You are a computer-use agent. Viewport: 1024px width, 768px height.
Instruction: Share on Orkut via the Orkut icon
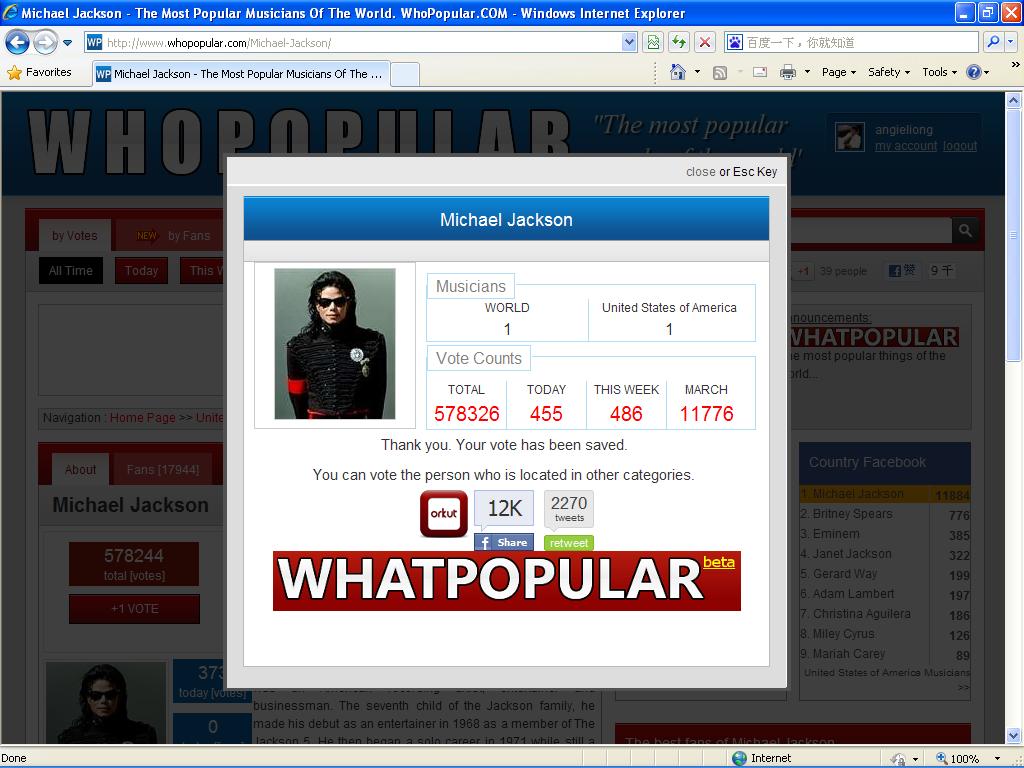point(443,514)
